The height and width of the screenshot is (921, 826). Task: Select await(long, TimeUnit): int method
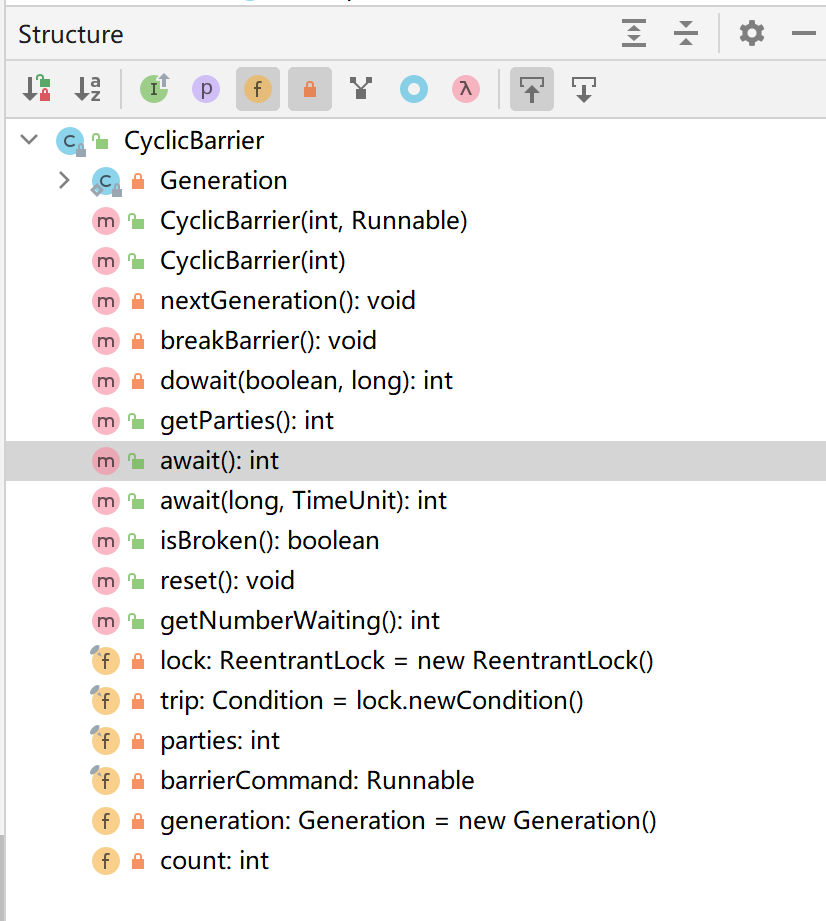coord(415,500)
